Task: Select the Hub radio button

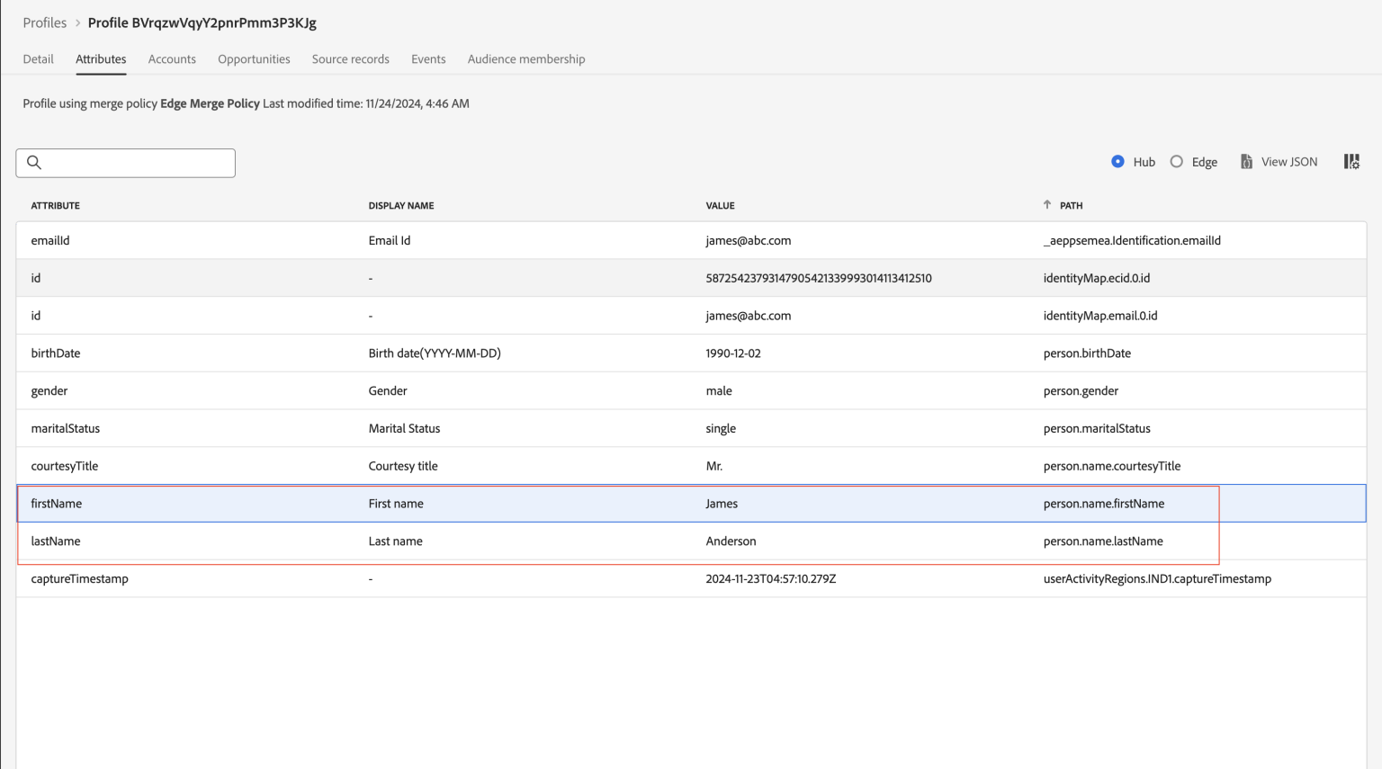Action: (1117, 161)
